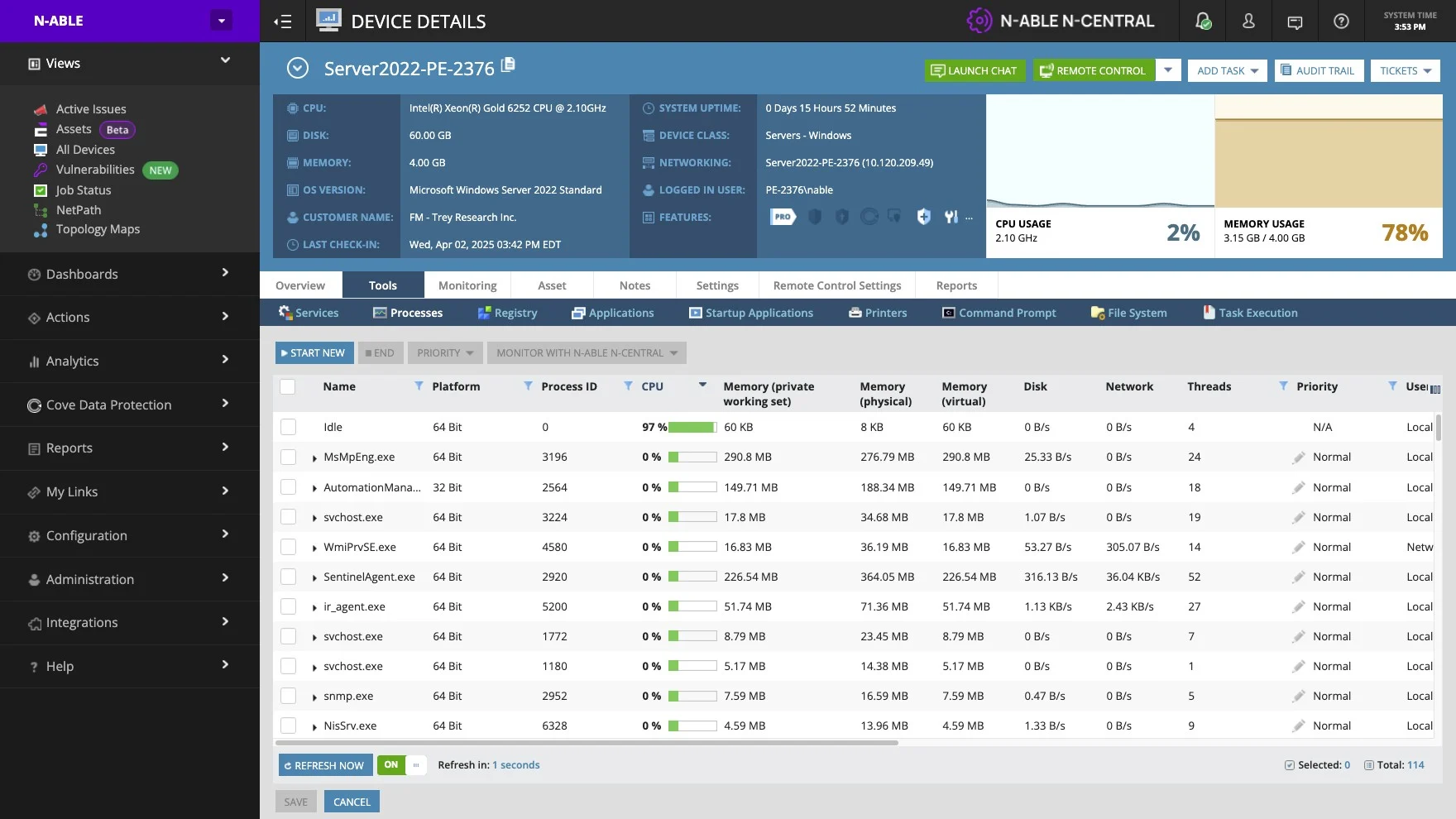Open Active Issues view
The image size is (1456, 819).
(x=91, y=109)
